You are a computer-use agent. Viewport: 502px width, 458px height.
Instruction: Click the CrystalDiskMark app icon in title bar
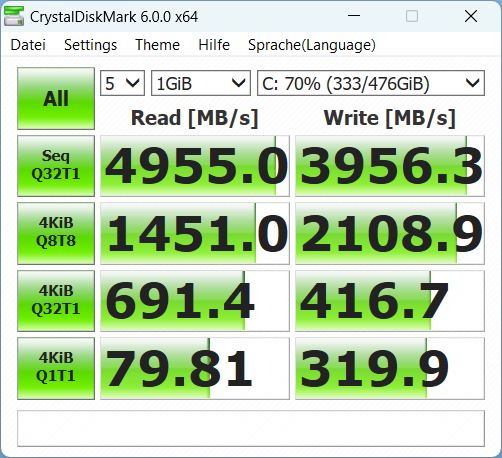(14, 16)
